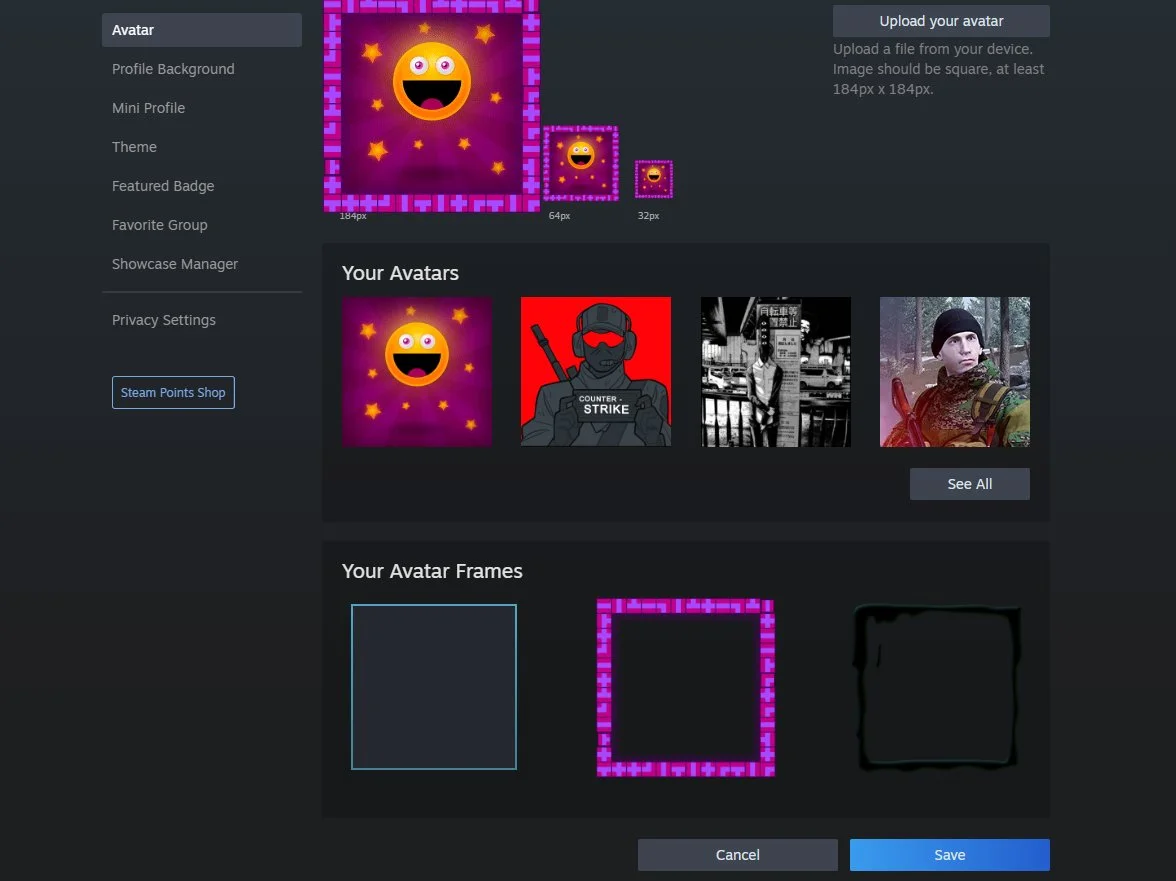Click the Steam Points Shop button
1176x881 pixels.
coord(173,393)
